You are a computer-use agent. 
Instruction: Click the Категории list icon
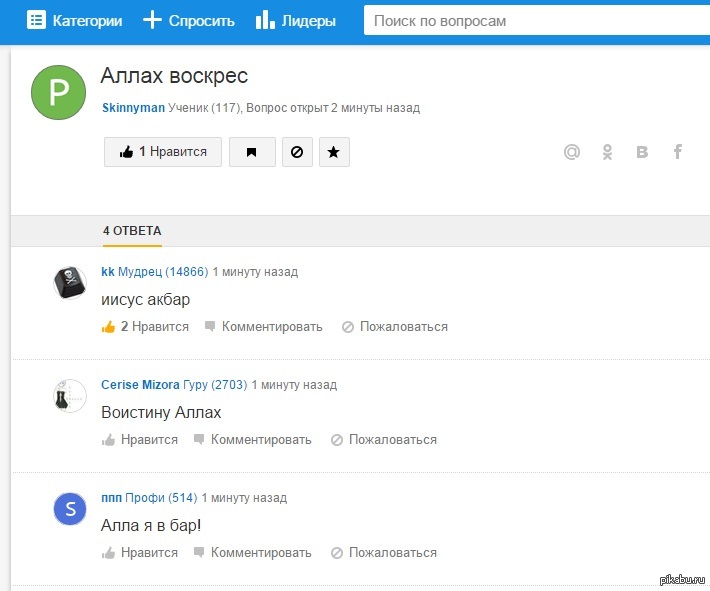pyautogui.click(x=36, y=21)
